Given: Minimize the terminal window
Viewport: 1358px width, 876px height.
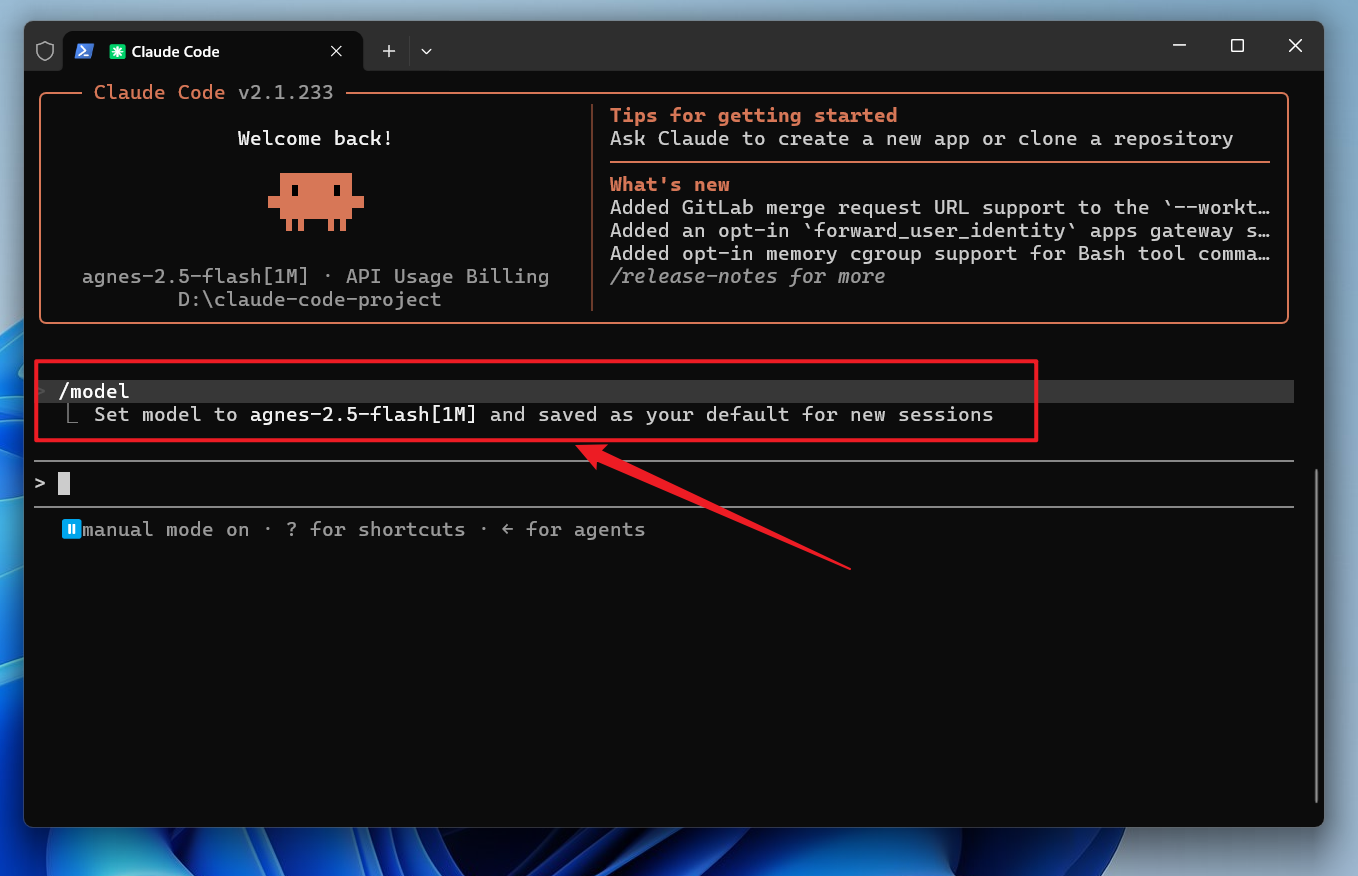Looking at the screenshot, I should 1179,46.
